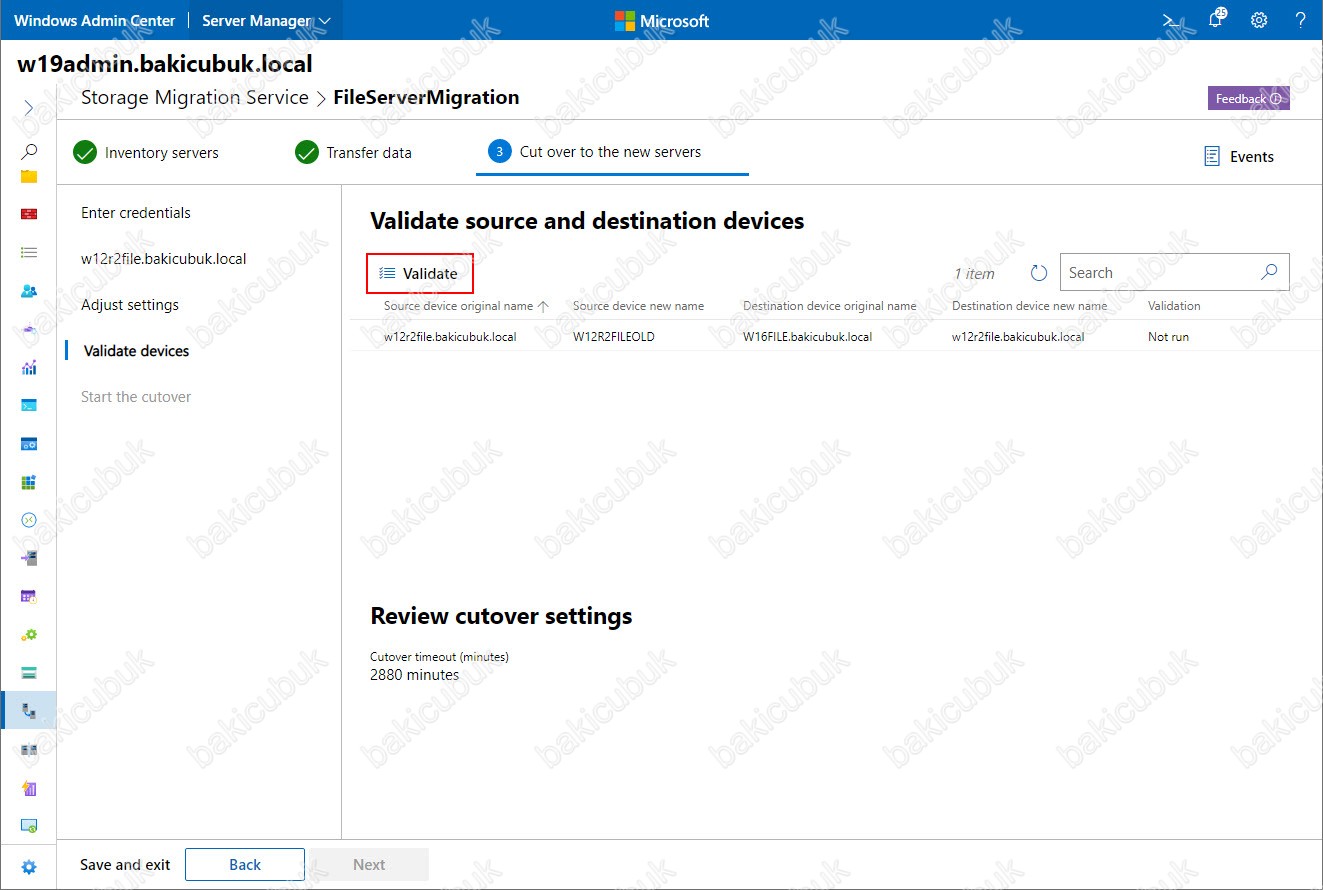Sort by Source device original name column
Screen dimensions: 1323x890
tap(466, 306)
